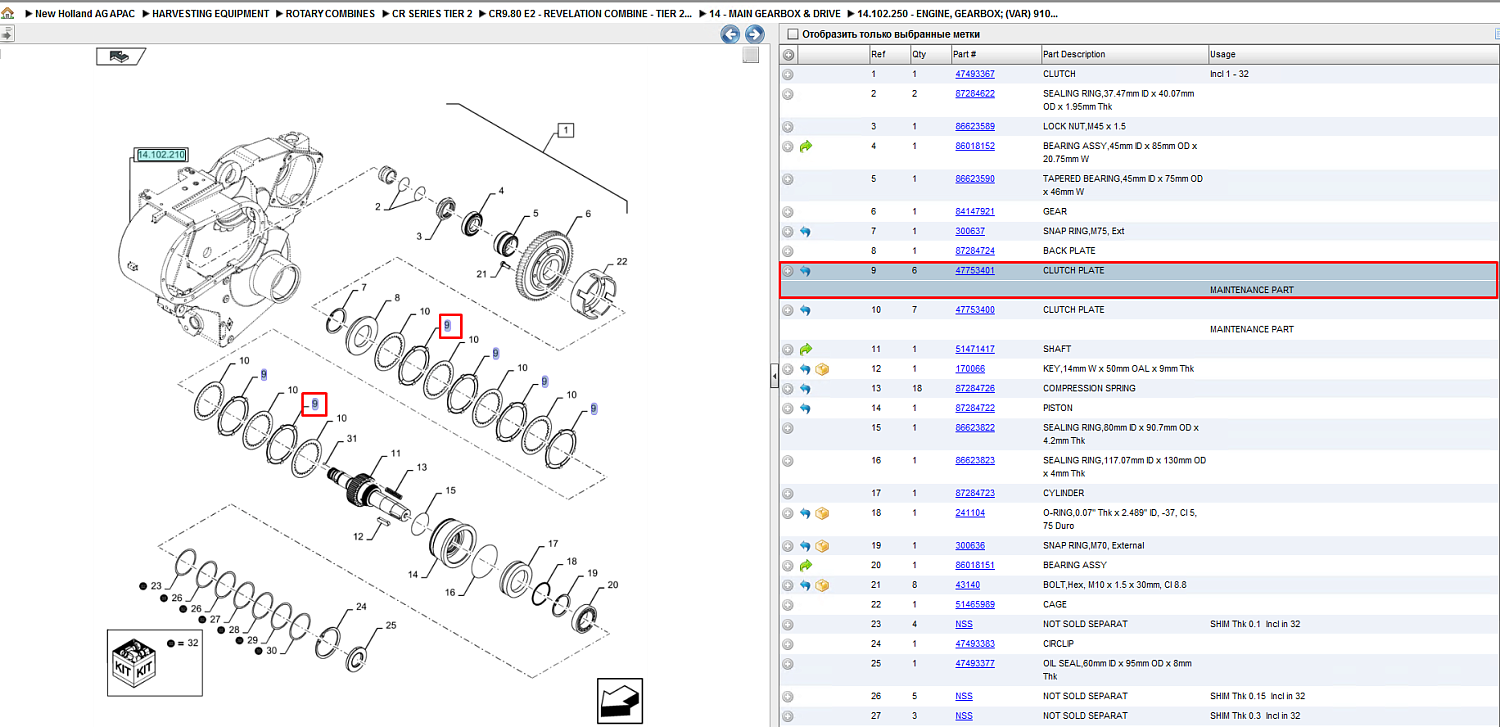This screenshot has height=727, width=1500.
Task: Collapse the panel using the splitter arrow
Action: pyautogui.click(x=773, y=375)
